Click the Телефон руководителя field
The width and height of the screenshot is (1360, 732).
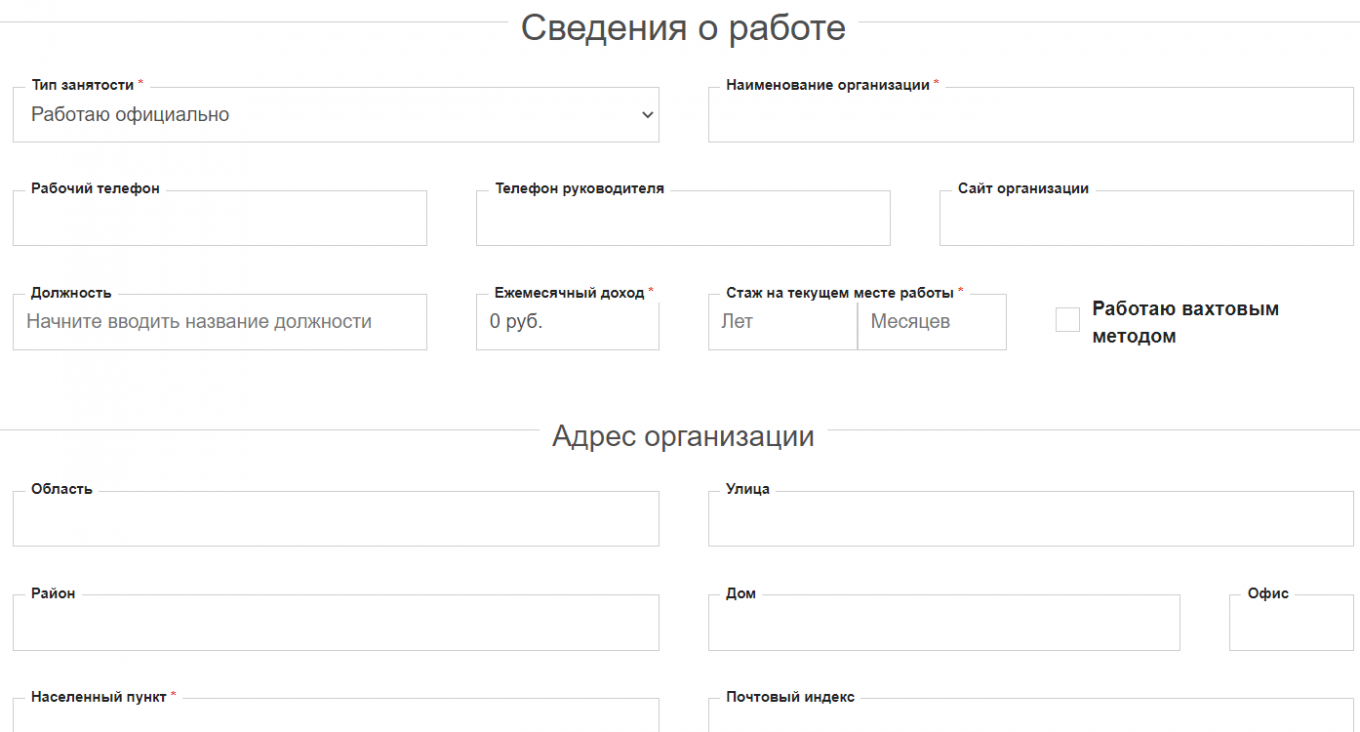pos(682,219)
